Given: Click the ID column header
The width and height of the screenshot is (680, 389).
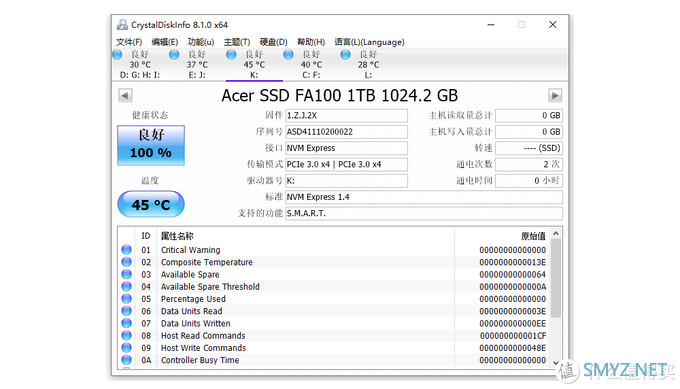Looking at the screenshot, I should coord(146,236).
